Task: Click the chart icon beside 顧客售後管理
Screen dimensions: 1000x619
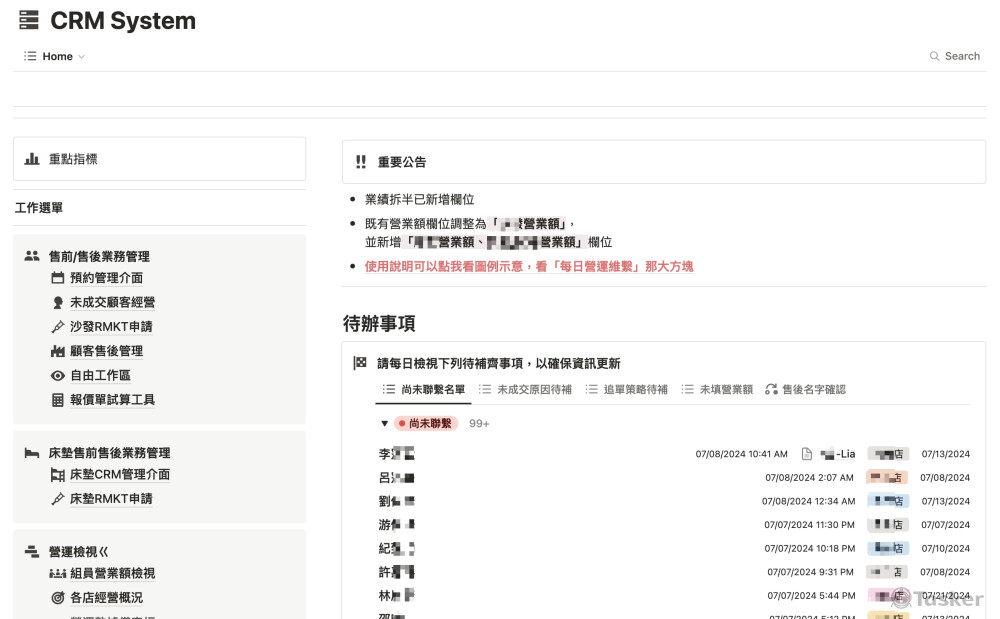Action: pyautogui.click(x=58, y=350)
